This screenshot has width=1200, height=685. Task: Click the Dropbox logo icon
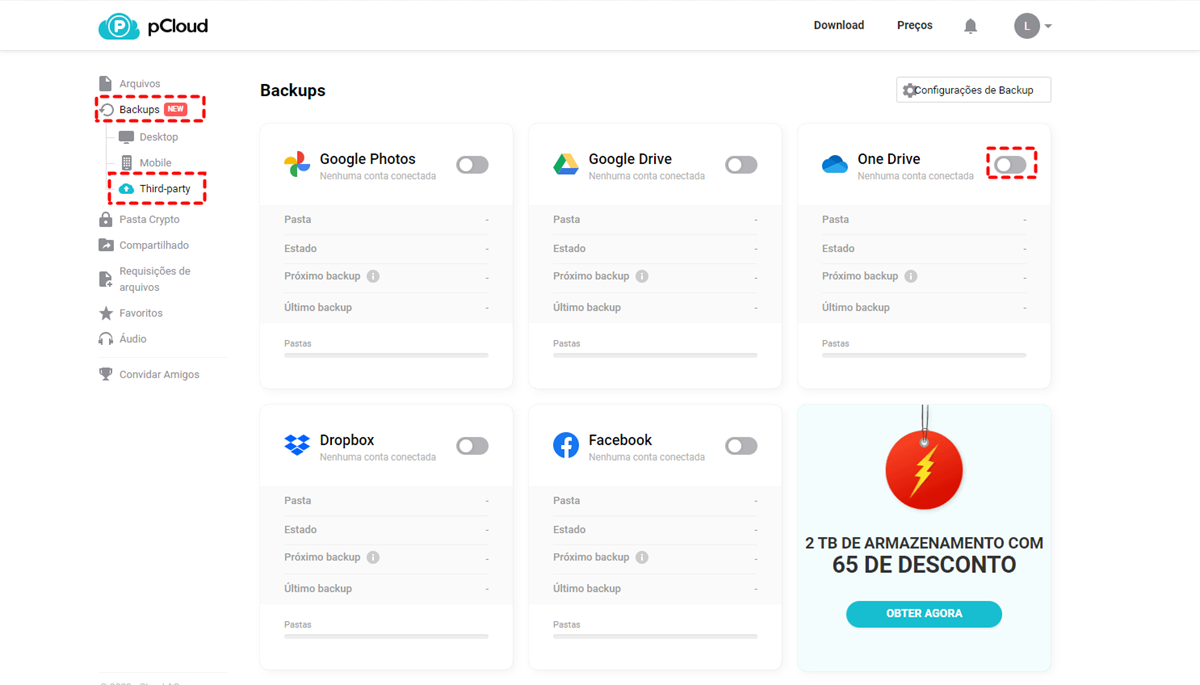pos(297,445)
